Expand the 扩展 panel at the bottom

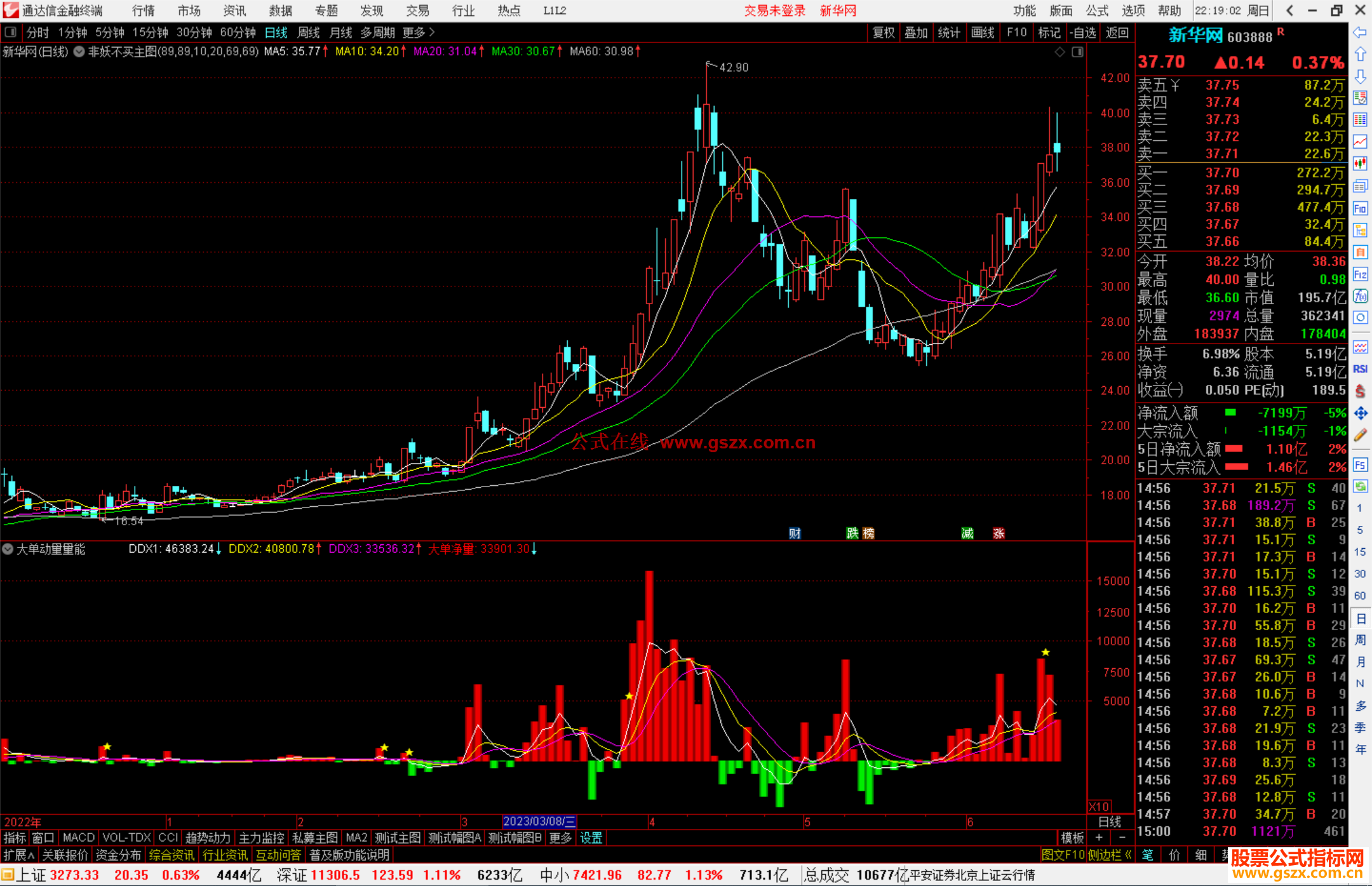tap(19, 855)
